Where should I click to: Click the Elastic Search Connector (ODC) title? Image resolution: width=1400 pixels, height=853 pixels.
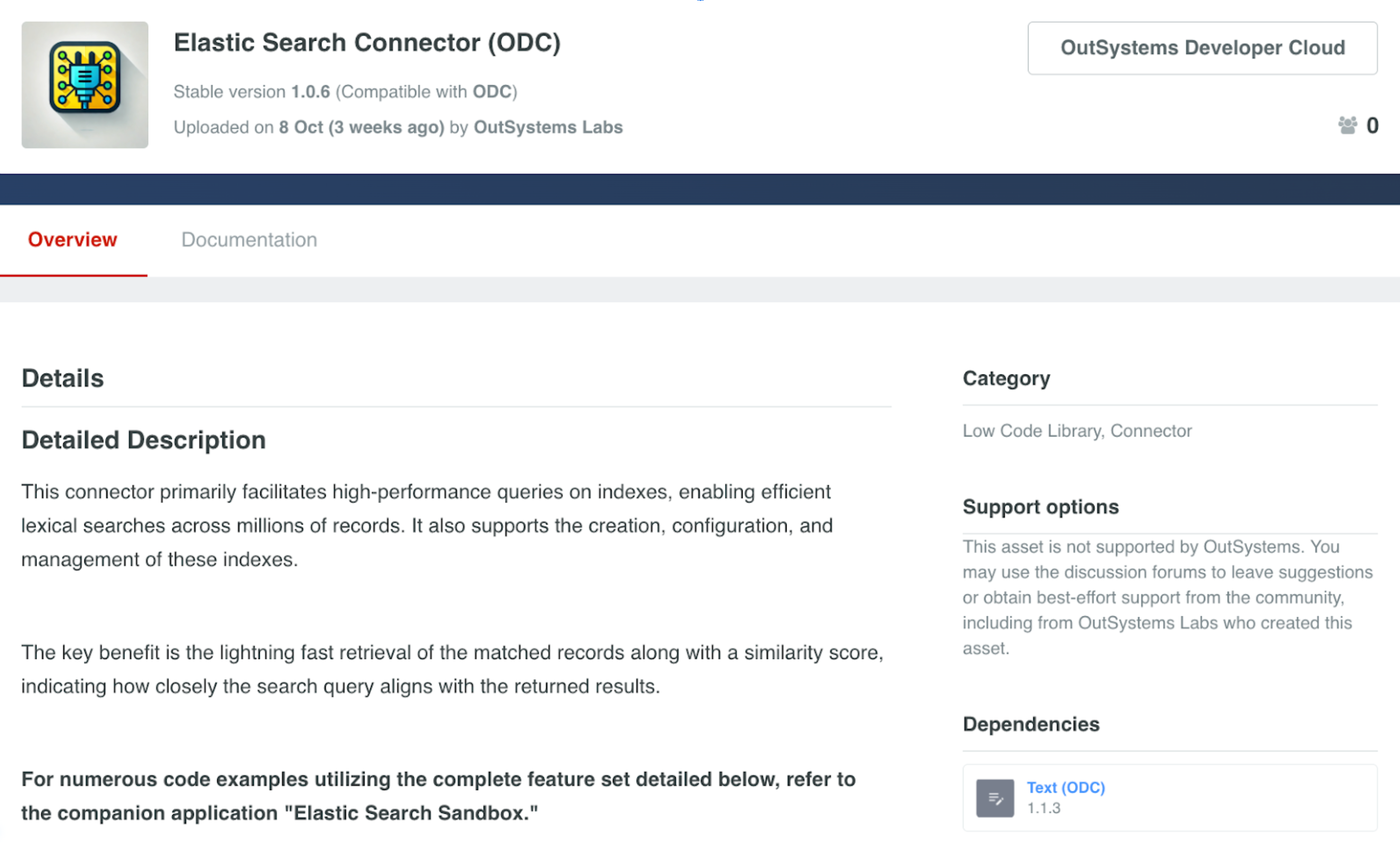click(x=367, y=42)
